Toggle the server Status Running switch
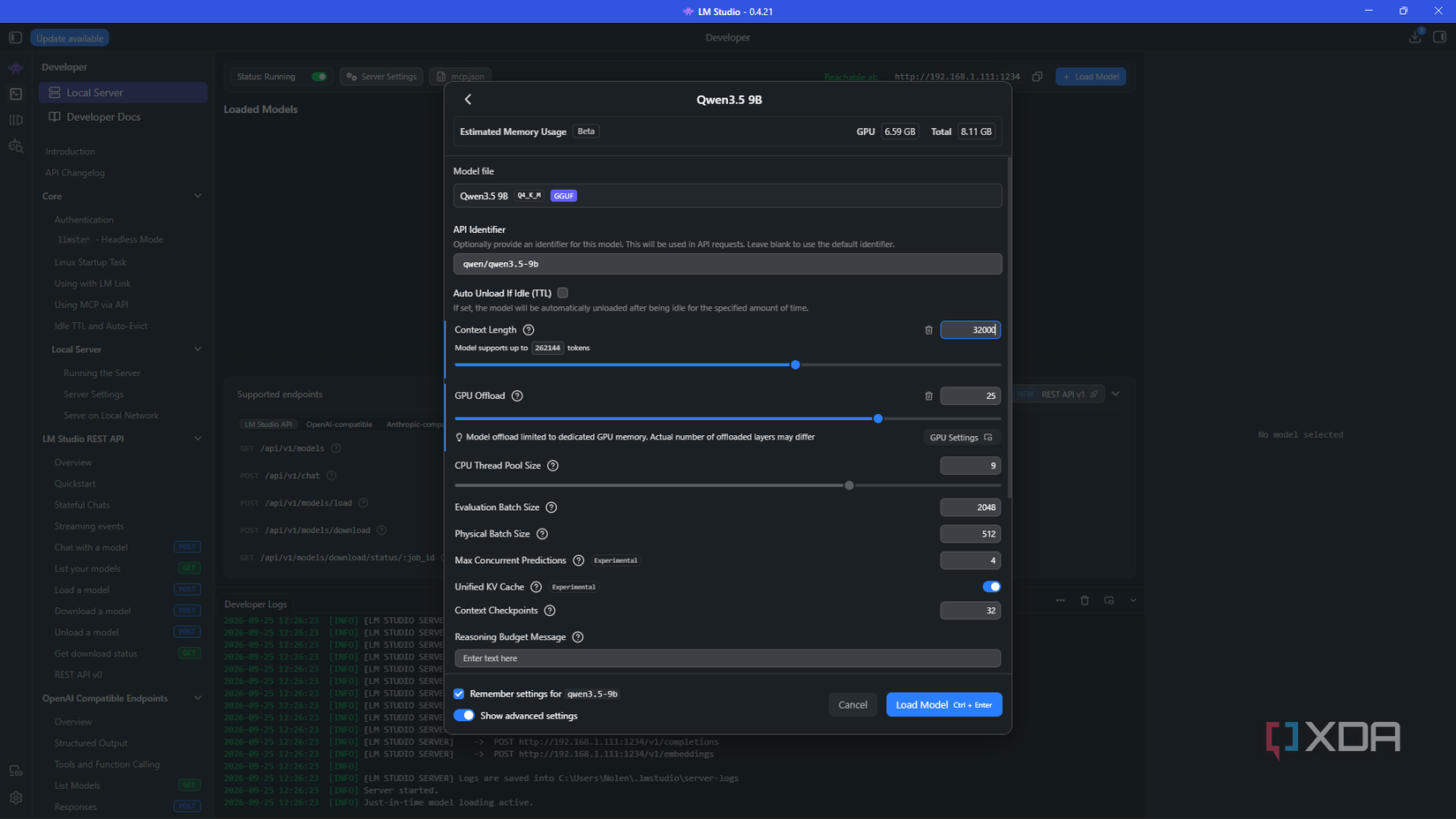Screen dimensions: 1456x819 click(319, 77)
